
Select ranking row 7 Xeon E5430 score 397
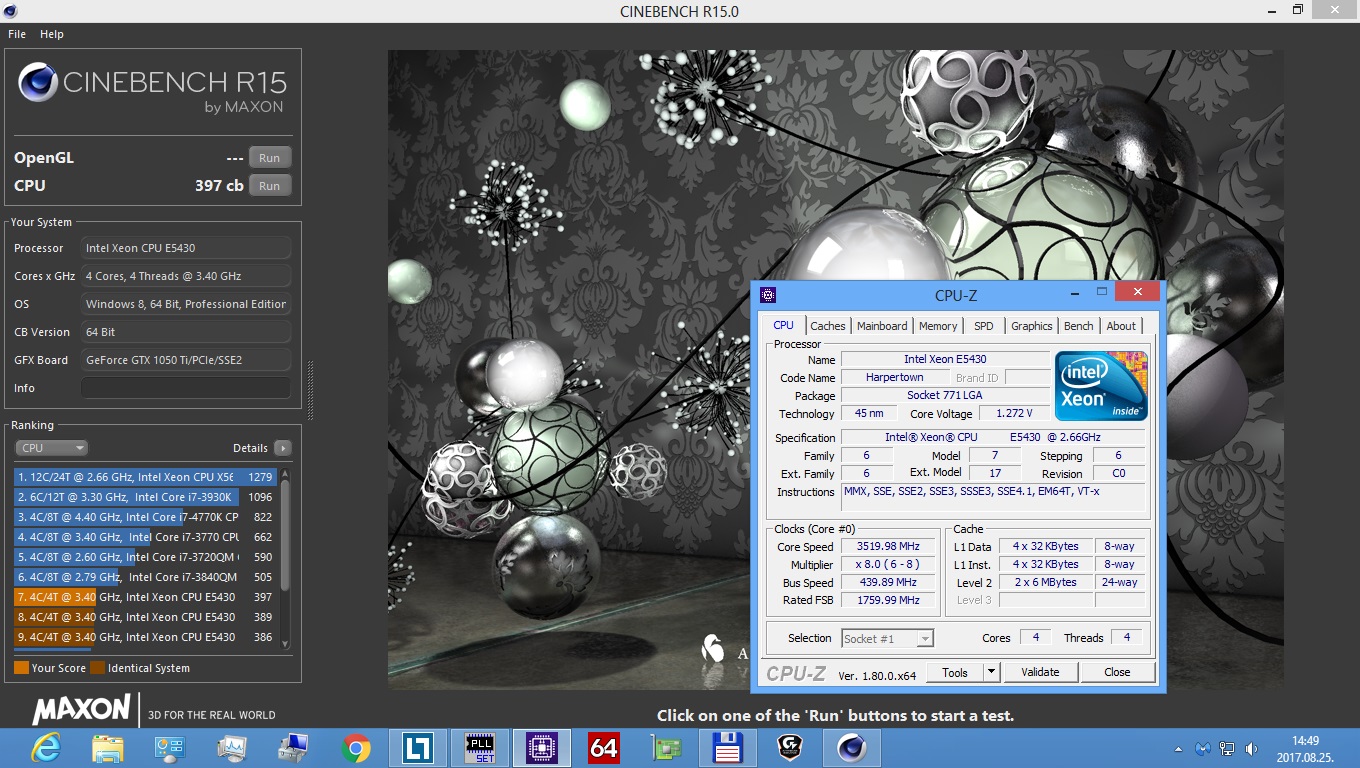(146, 597)
